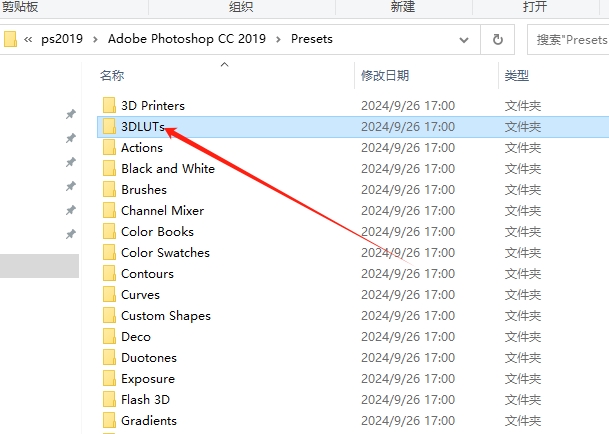Click the address bar folder icon
The height and width of the screenshot is (434, 609).
(x=10, y=39)
